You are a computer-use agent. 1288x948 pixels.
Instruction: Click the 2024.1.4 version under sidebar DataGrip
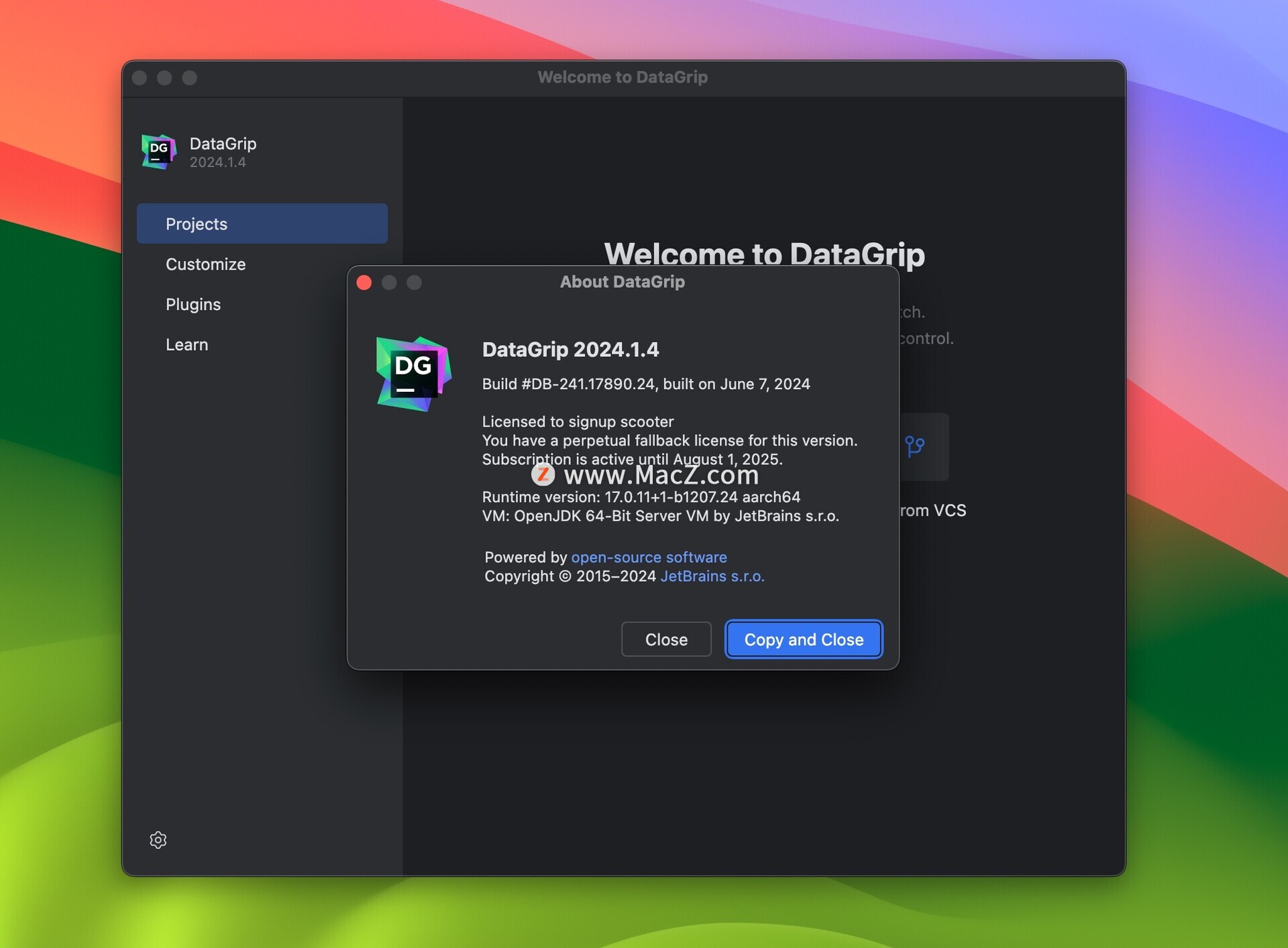pyautogui.click(x=217, y=162)
